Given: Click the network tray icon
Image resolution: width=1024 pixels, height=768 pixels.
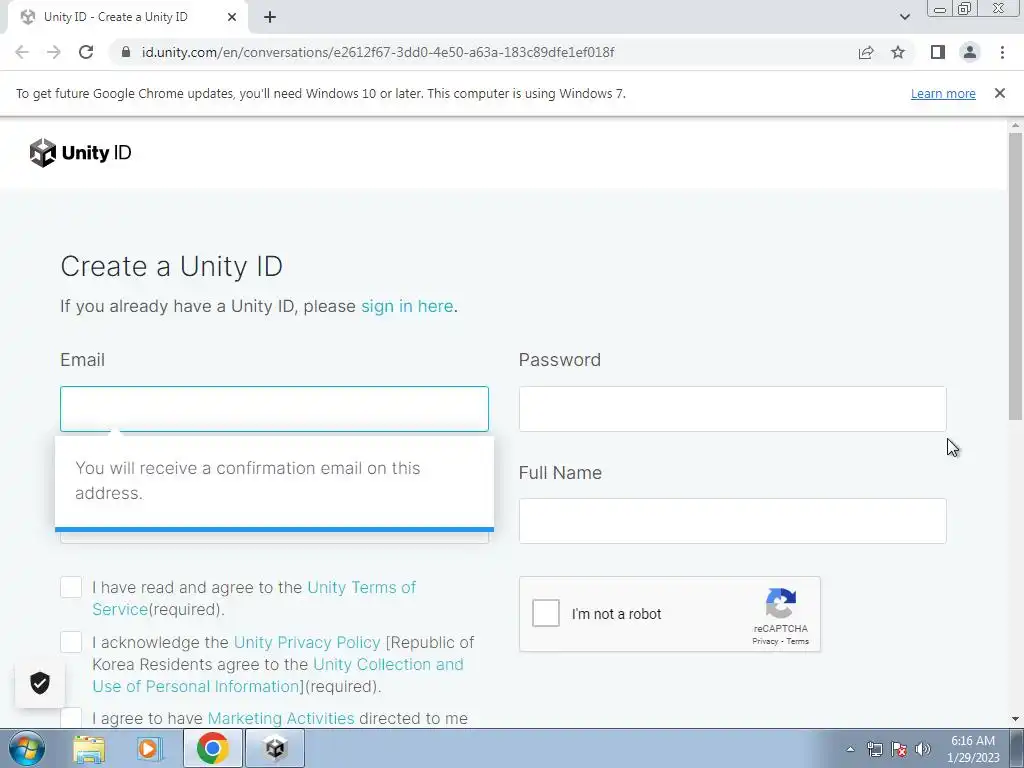Looking at the screenshot, I should (x=874, y=749).
